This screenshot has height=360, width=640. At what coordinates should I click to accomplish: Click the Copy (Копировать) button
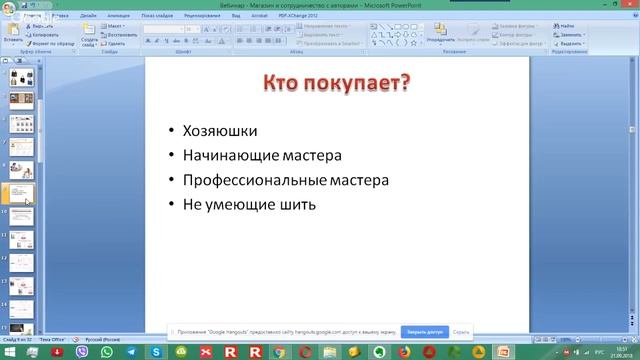coord(42,35)
